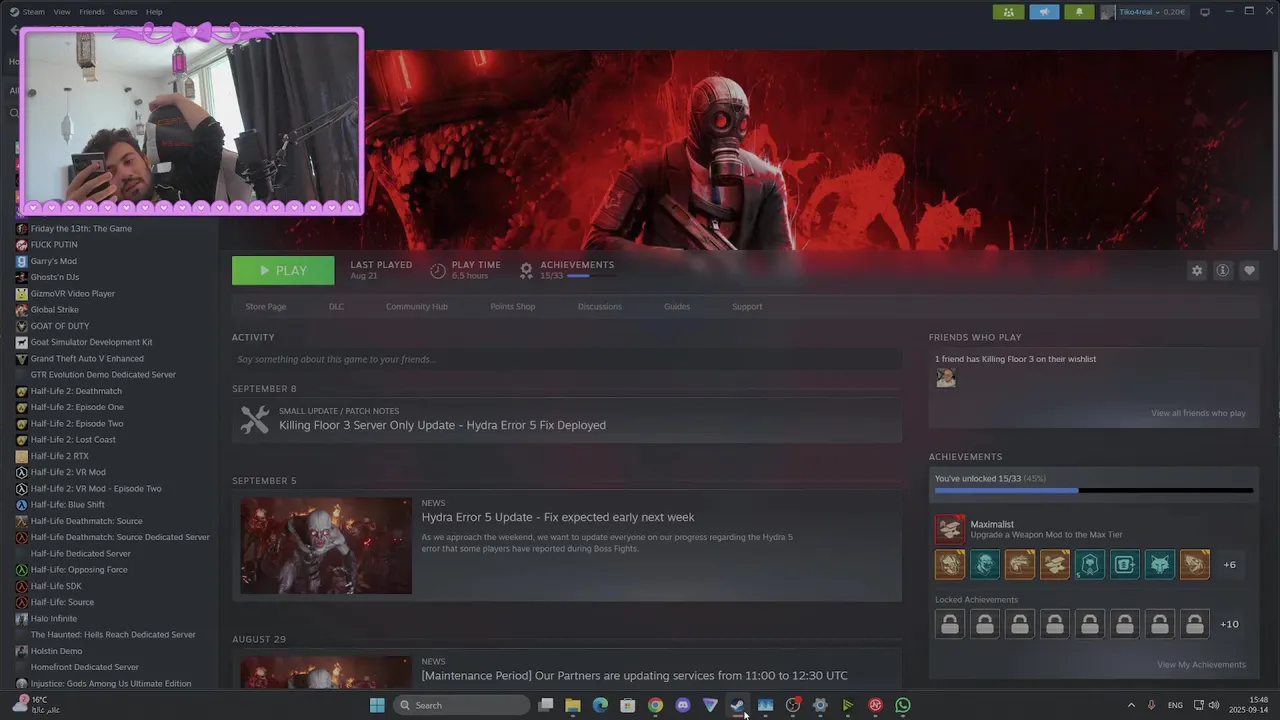Open friend avatar under Friends Who Play
1280x720 pixels.
946,378
